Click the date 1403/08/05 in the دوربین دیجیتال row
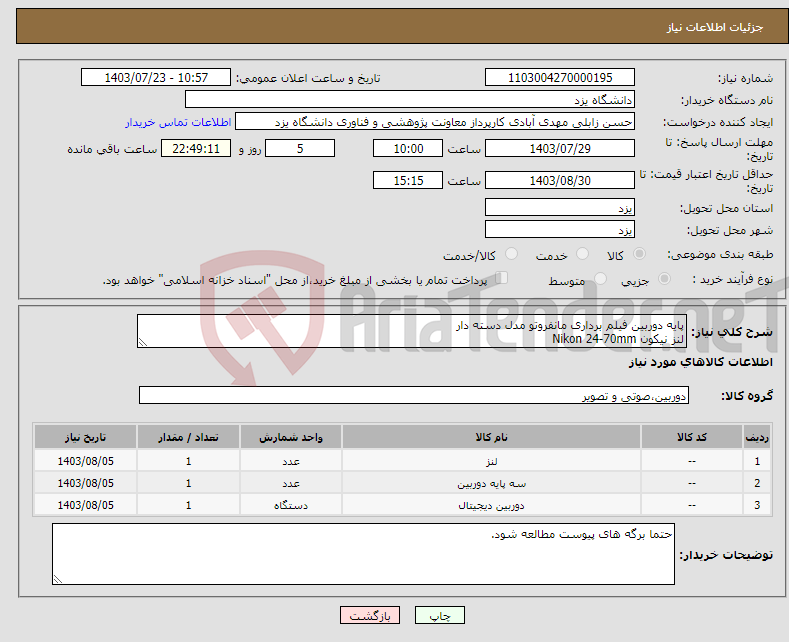Screen dimensions: 789x642 (x=86, y=505)
